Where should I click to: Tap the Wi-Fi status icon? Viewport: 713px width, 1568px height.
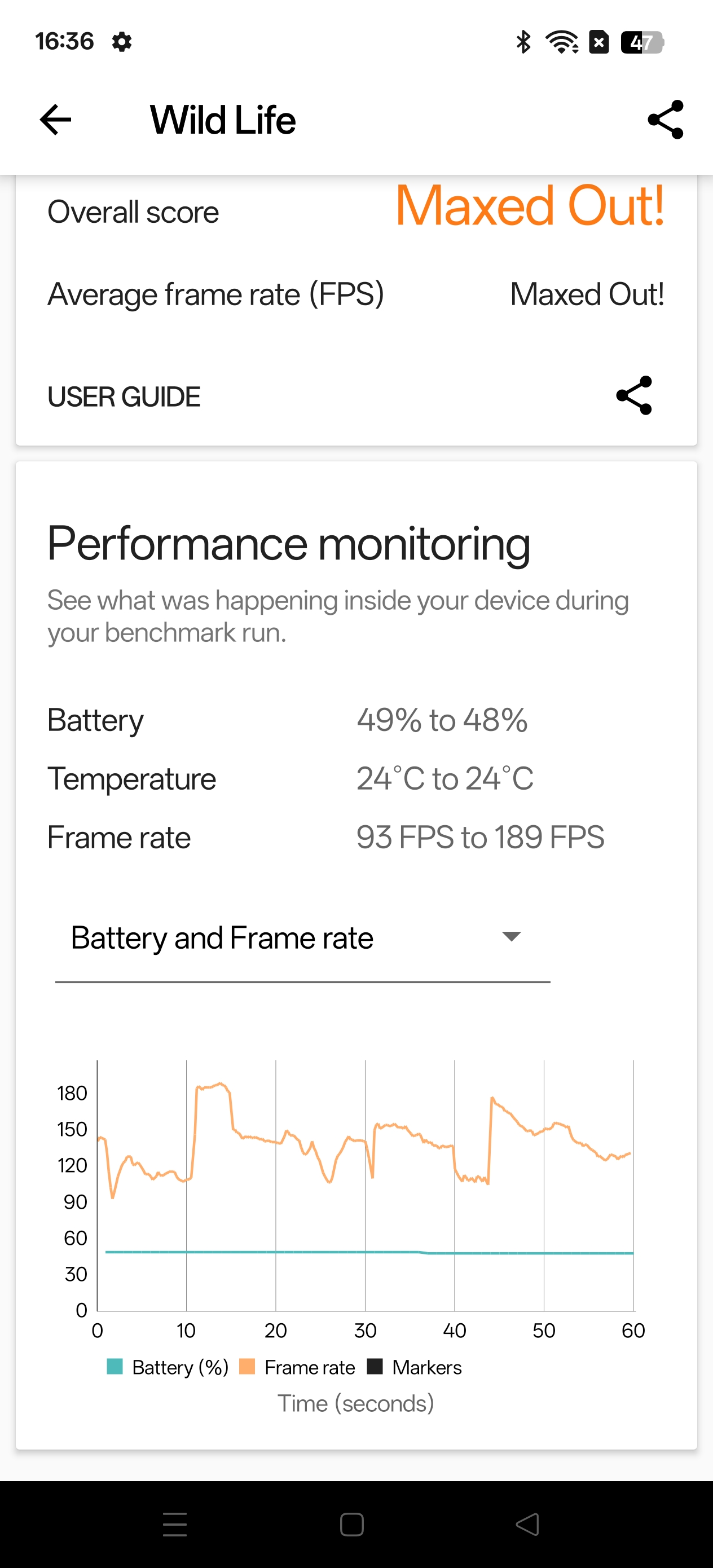(x=561, y=42)
